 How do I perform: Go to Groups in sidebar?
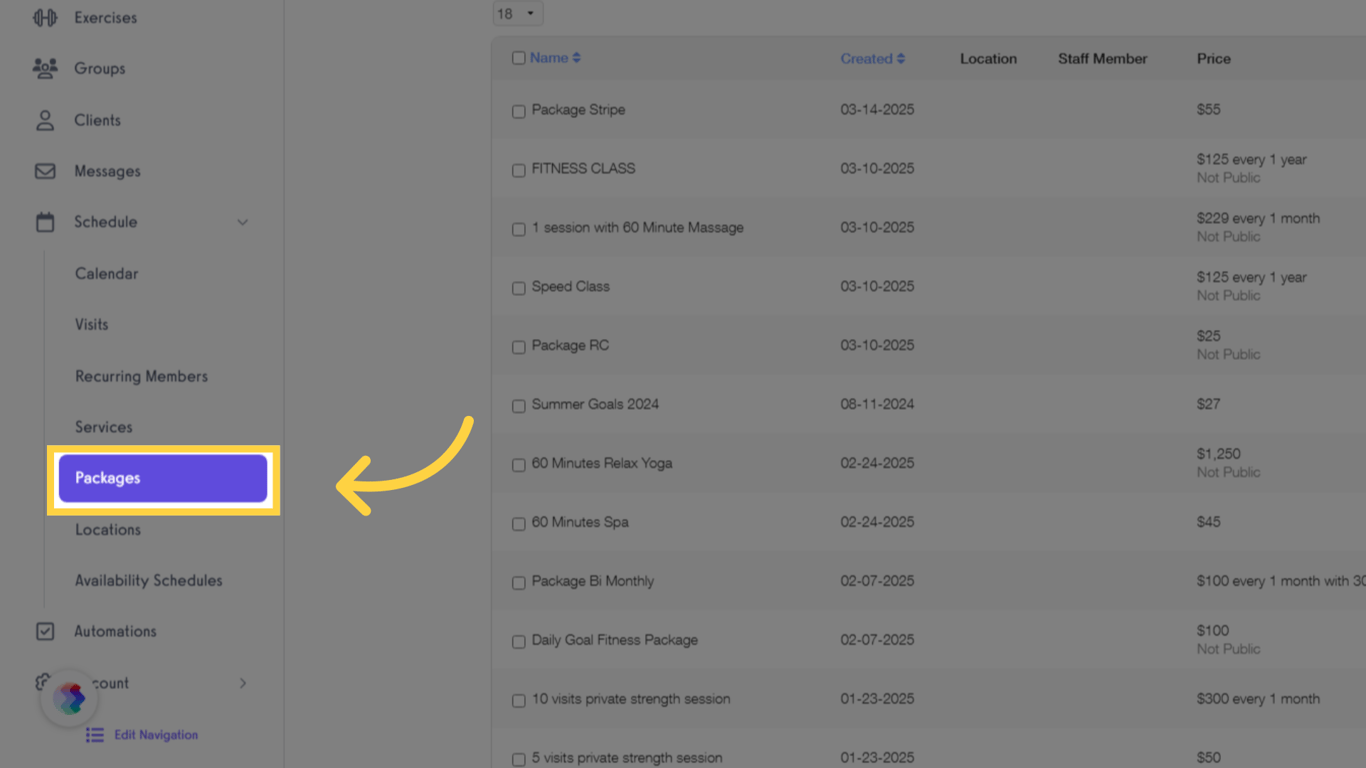coord(100,68)
